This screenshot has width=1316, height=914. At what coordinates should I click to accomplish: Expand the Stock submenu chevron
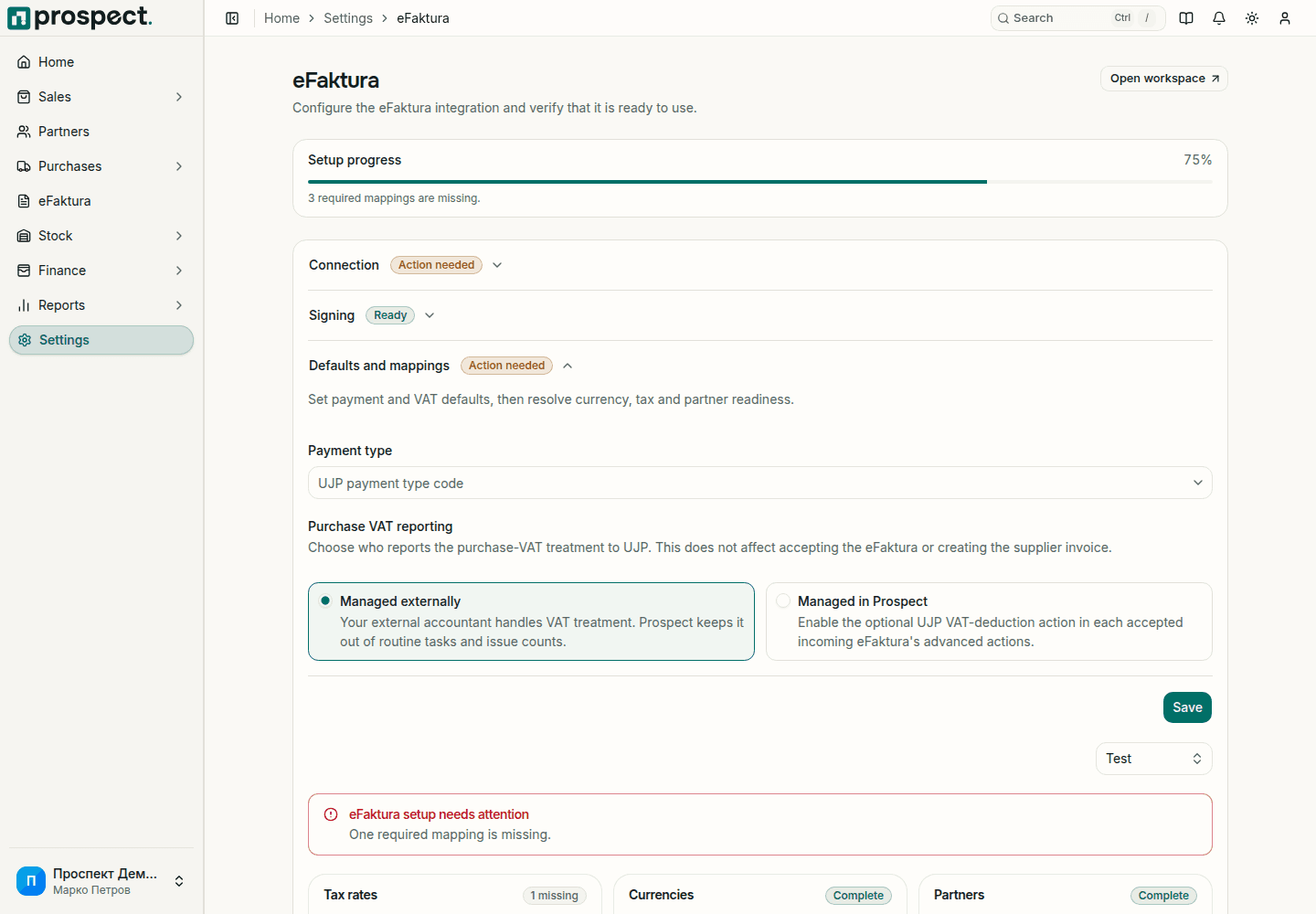[179, 236]
